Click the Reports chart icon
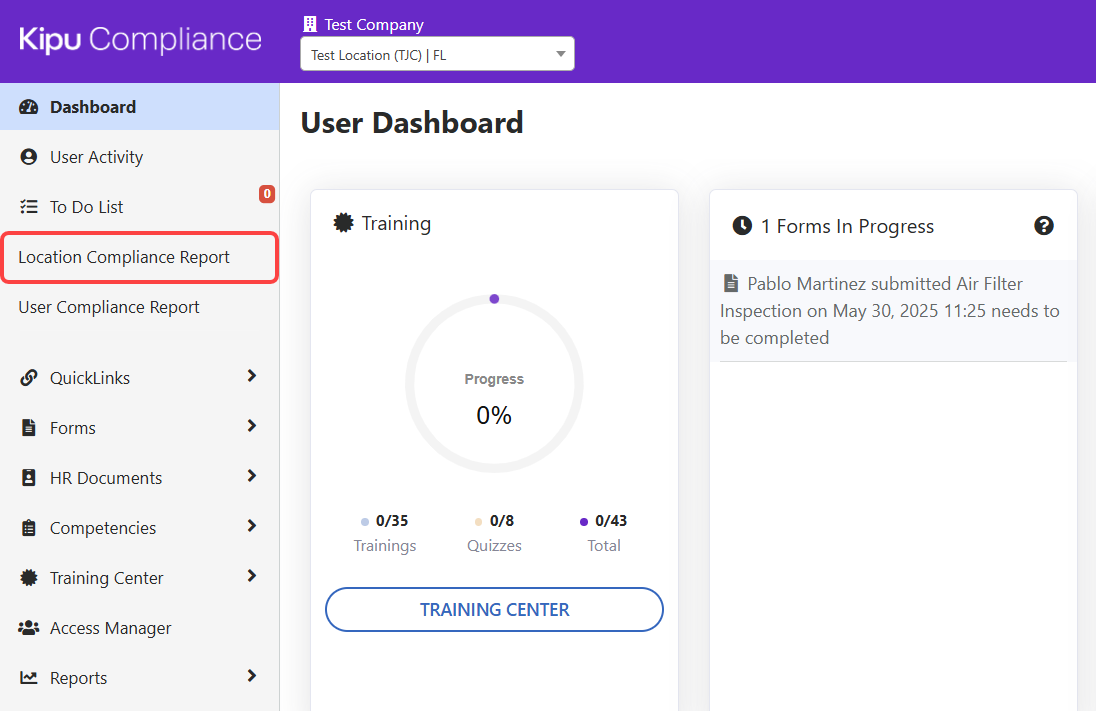This screenshot has width=1096, height=711. (x=29, y=678)
